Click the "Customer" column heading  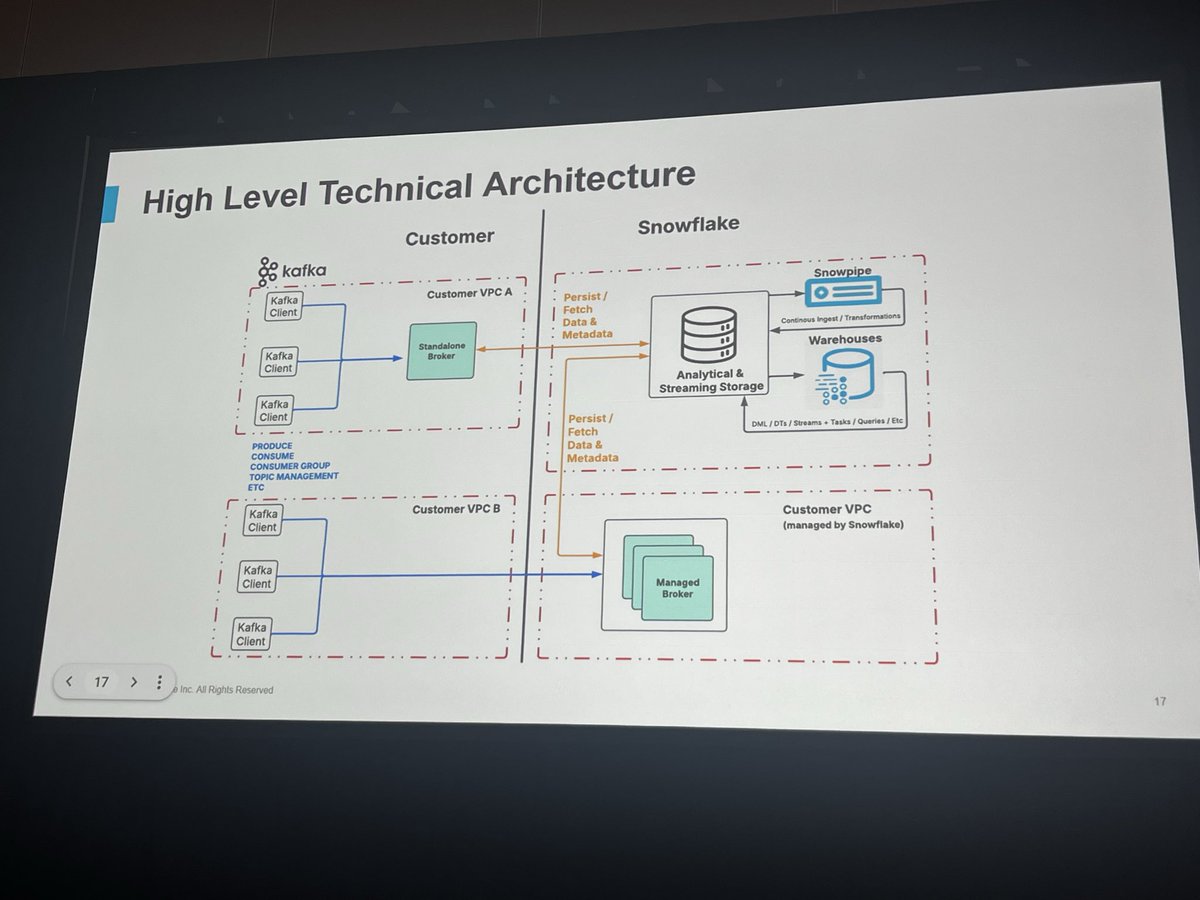(449, 237)
